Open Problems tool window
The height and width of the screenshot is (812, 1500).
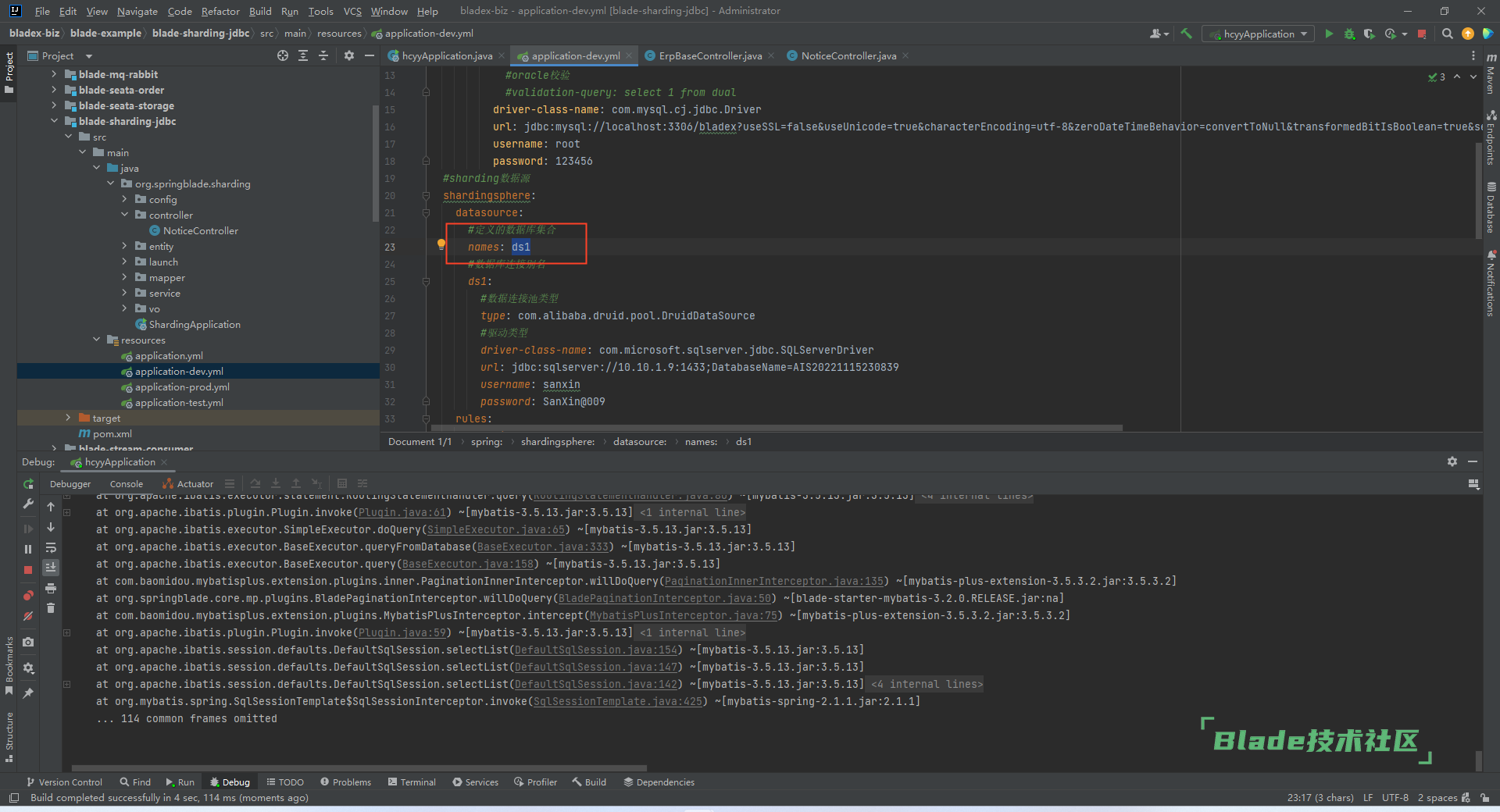[x=345, y=782]
